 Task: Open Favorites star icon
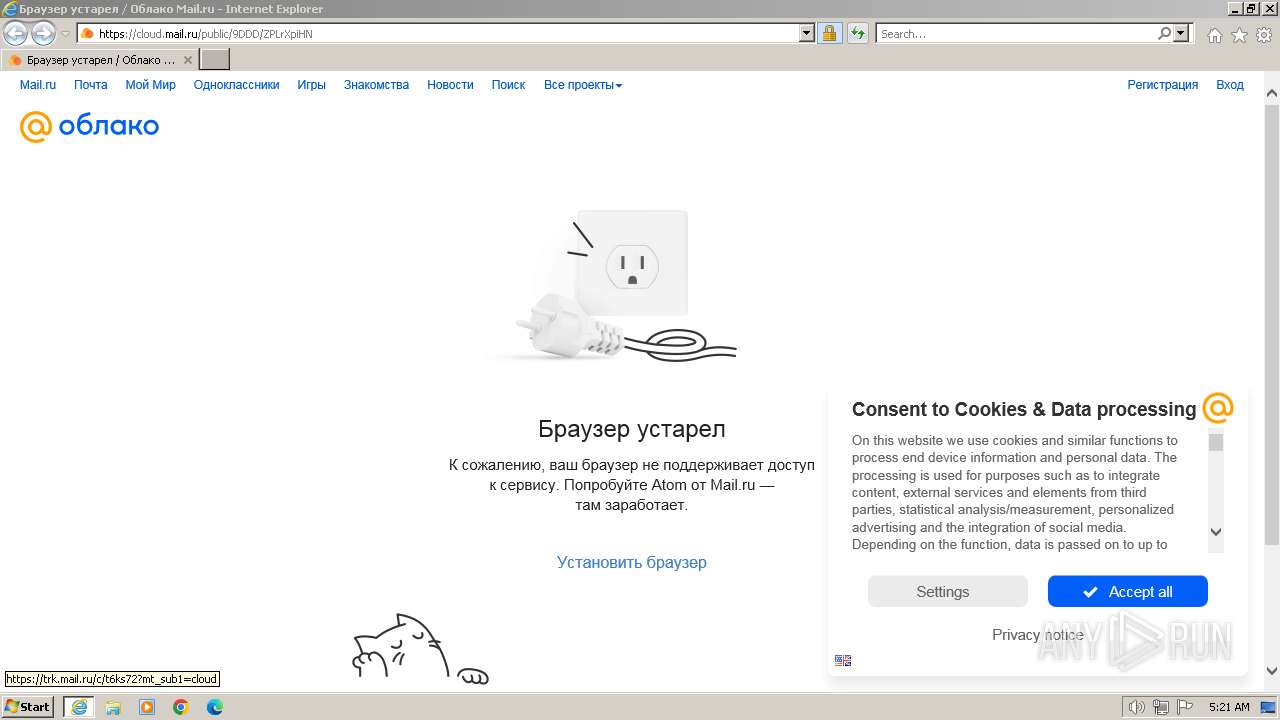[1239, 35]
